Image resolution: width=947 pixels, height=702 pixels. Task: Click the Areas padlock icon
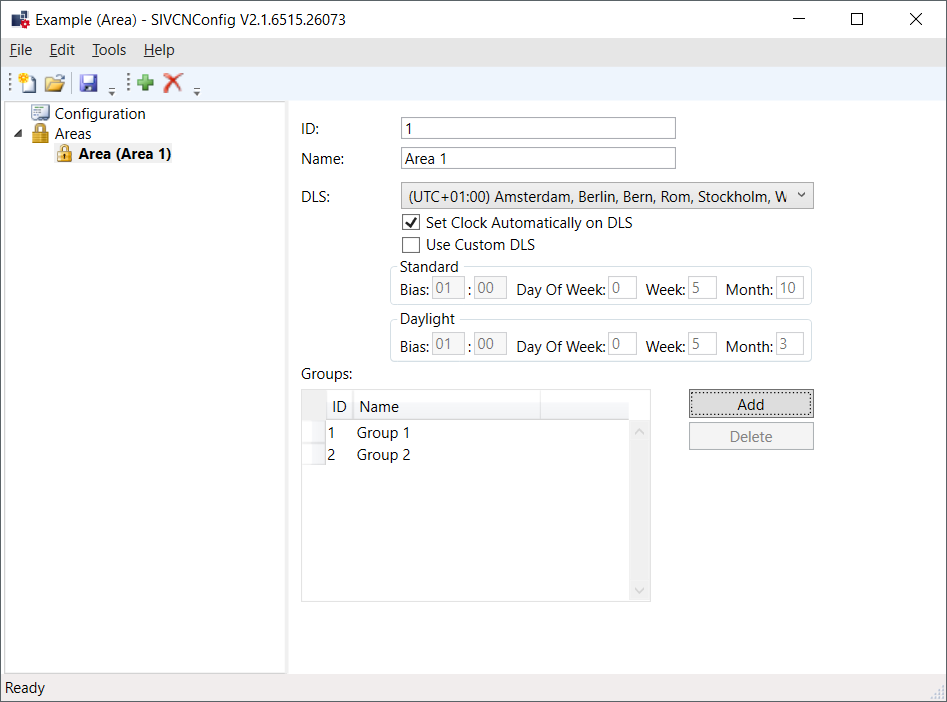point(40,134)
